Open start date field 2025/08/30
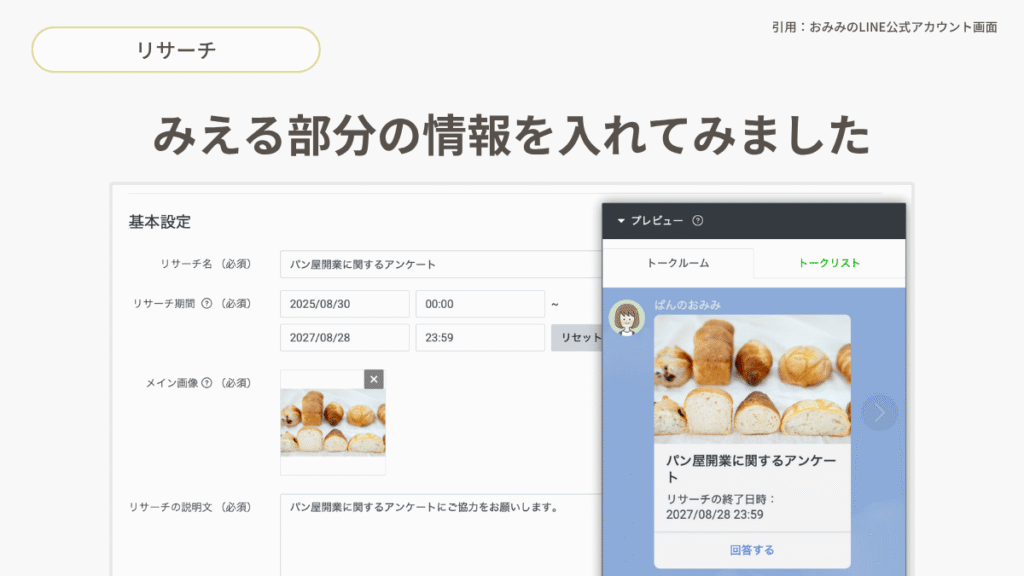This screenshot has height=576, width=1024. 345,304
